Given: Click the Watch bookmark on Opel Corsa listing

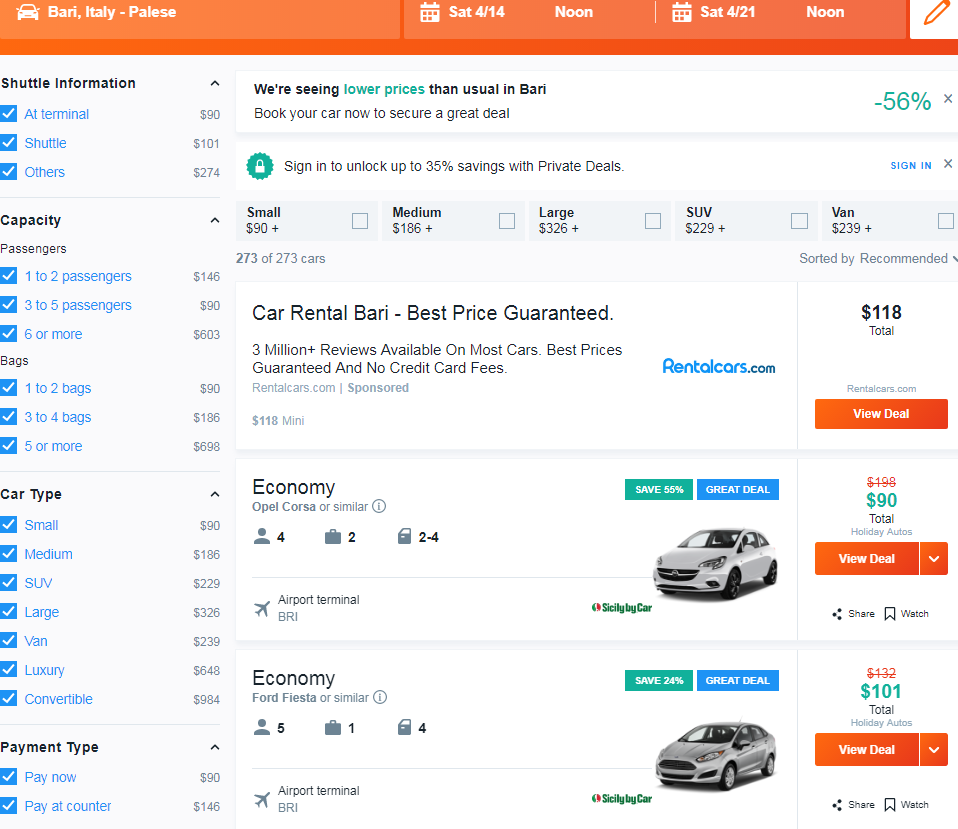Looking at the screenshot, I should pyautogui.click(x=890, y=614).
